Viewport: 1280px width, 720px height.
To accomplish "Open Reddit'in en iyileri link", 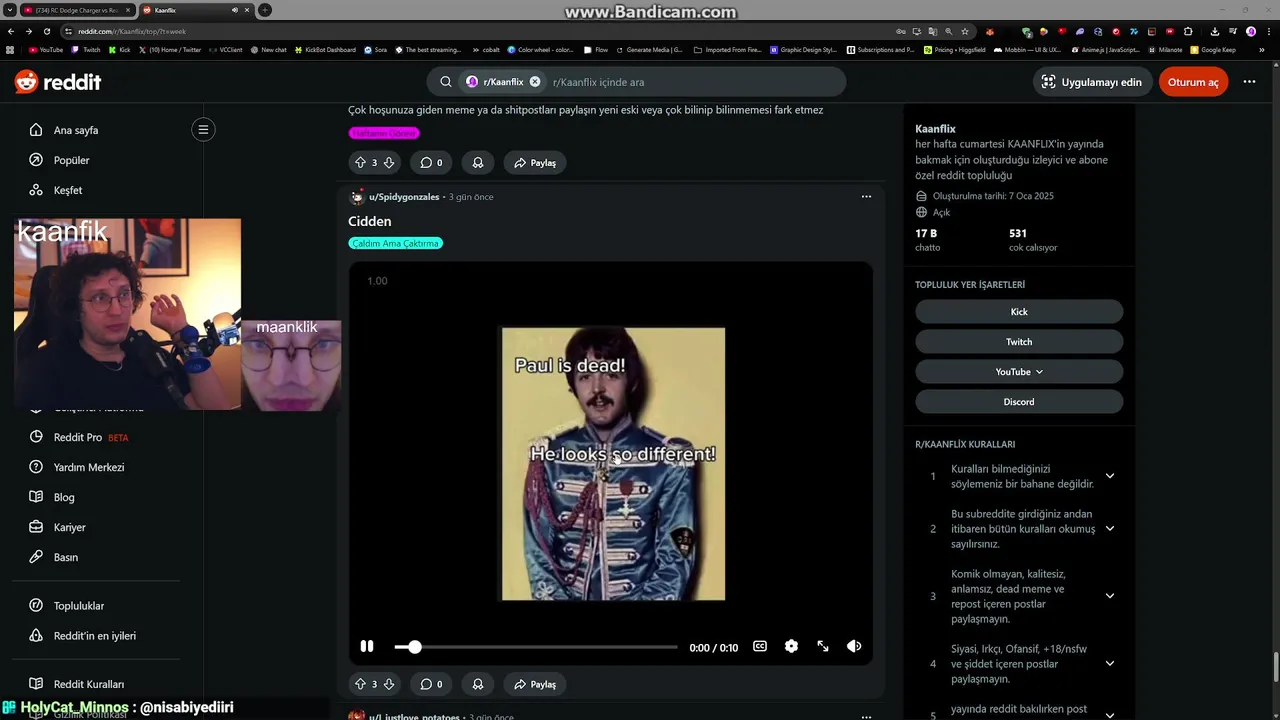I will click(94, 636).
